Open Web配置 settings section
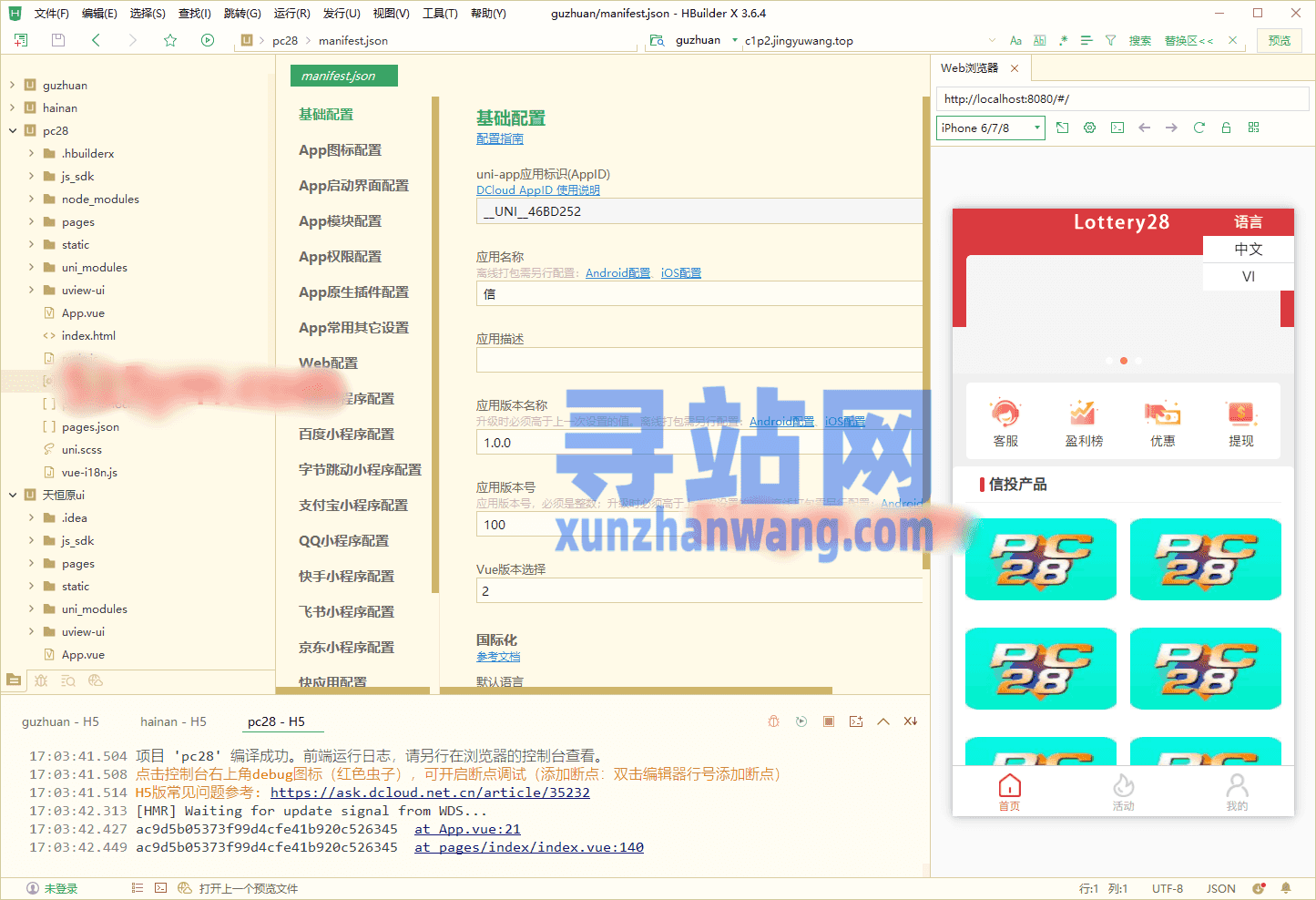 pos(328,363)
